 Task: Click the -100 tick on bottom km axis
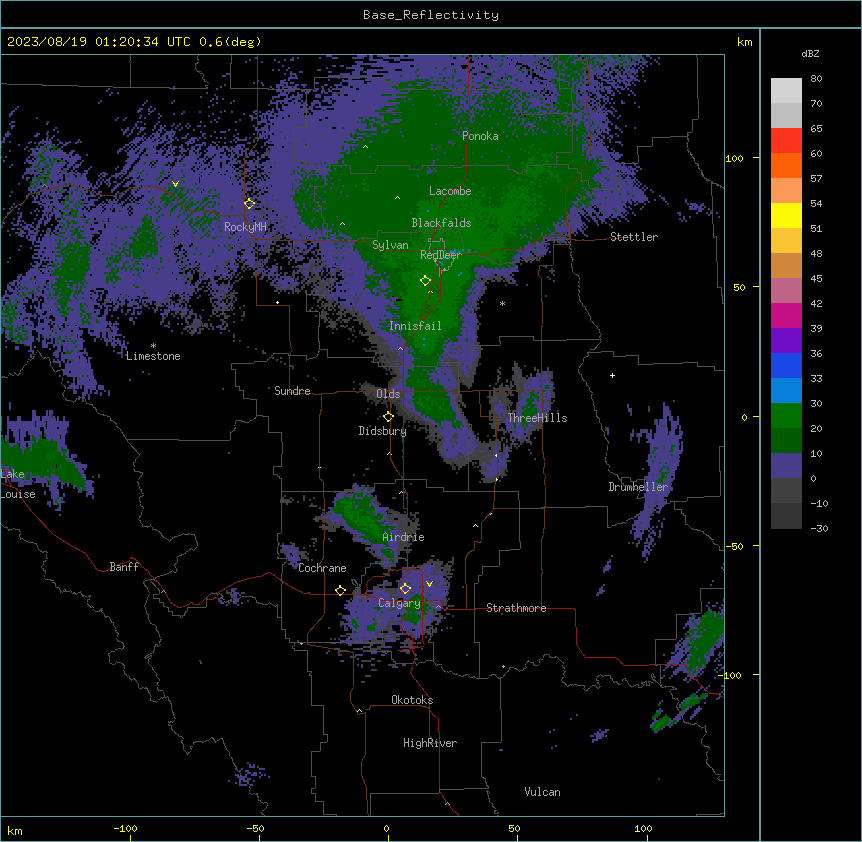click(x=125, y=829)
